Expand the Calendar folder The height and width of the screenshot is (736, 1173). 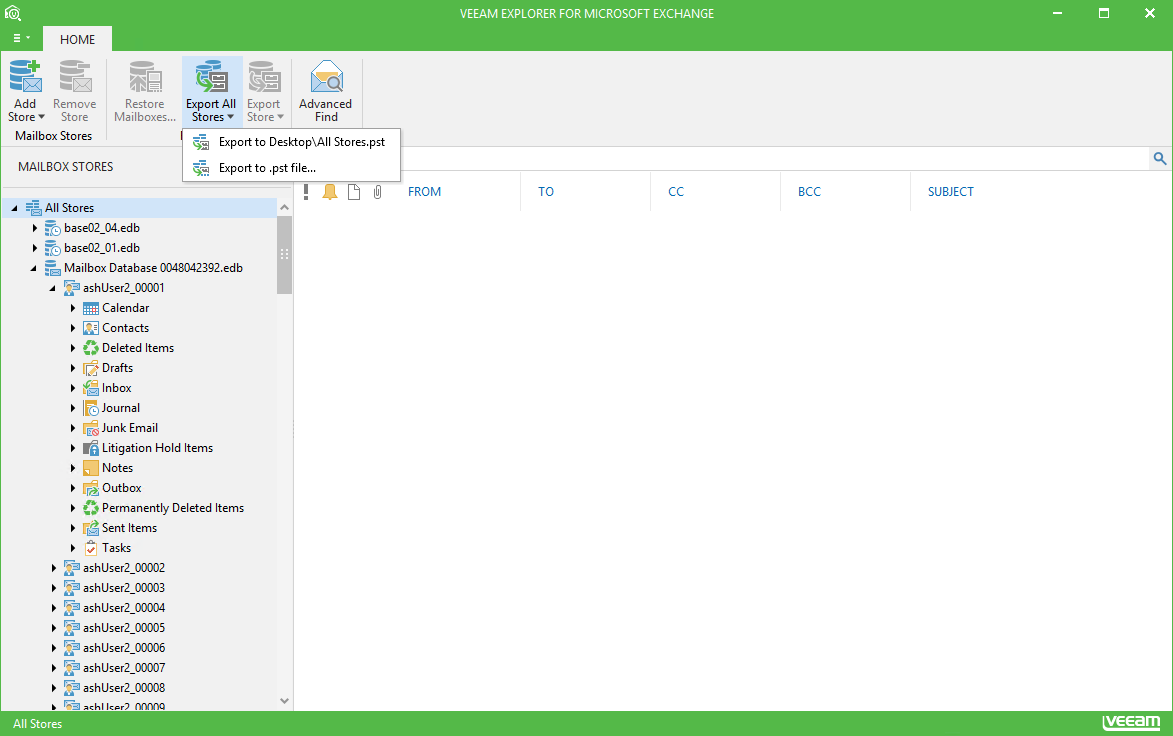tap(73, 308)
